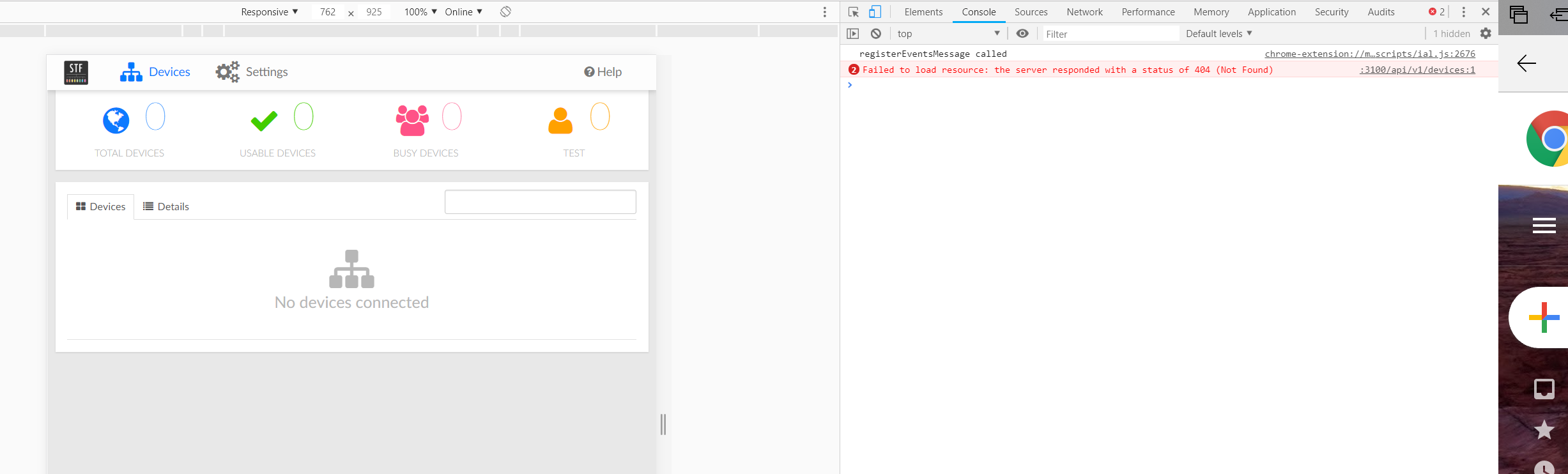
Task: Focus the console Filter input
Action: point(1111,34)
